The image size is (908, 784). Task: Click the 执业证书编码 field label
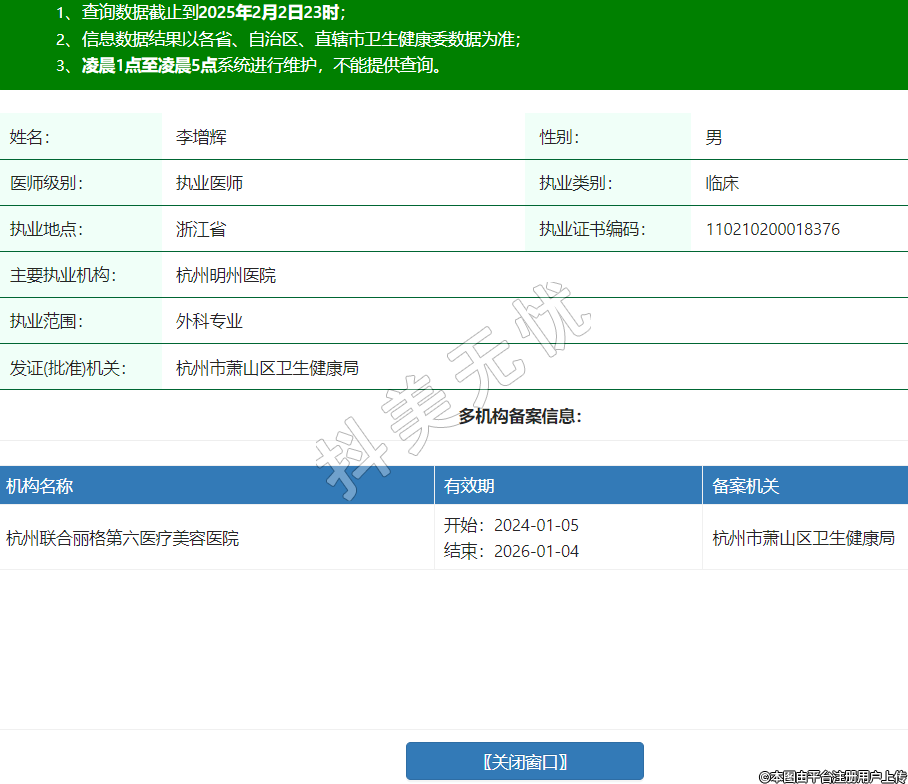[592, 229]
